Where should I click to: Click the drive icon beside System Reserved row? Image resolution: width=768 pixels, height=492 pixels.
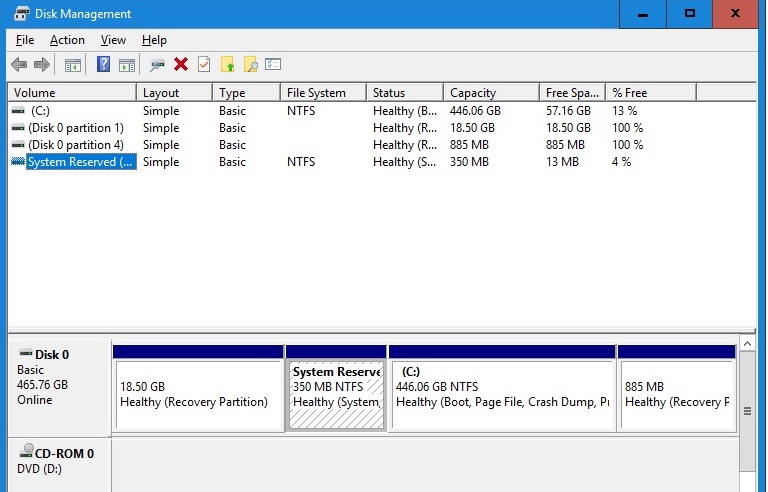18,162
